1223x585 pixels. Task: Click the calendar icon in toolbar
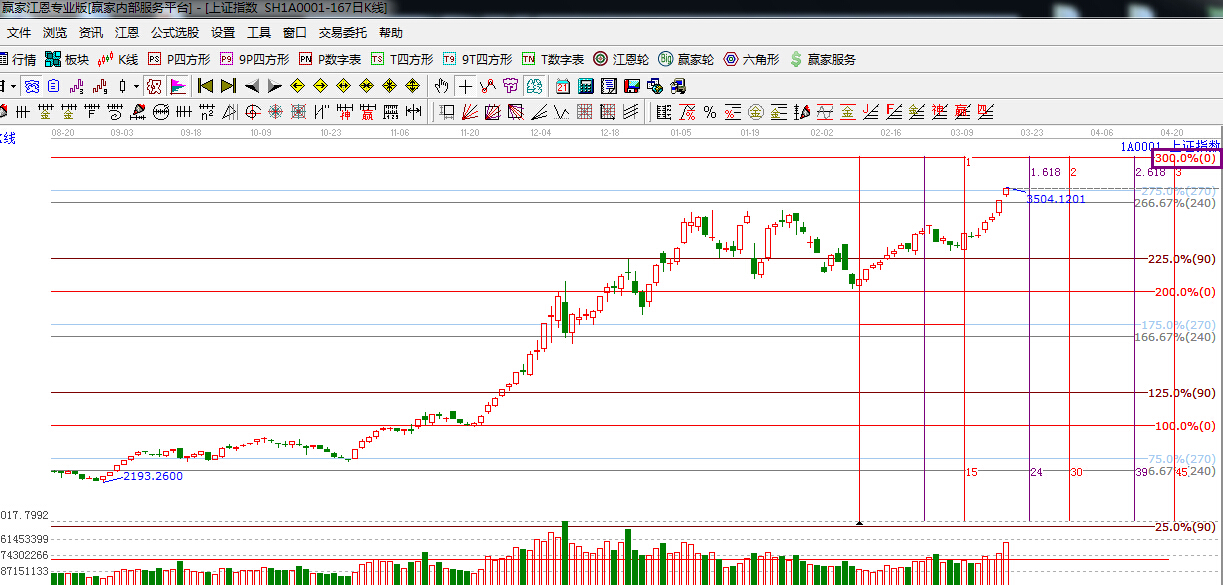click(x=563, y=86)
